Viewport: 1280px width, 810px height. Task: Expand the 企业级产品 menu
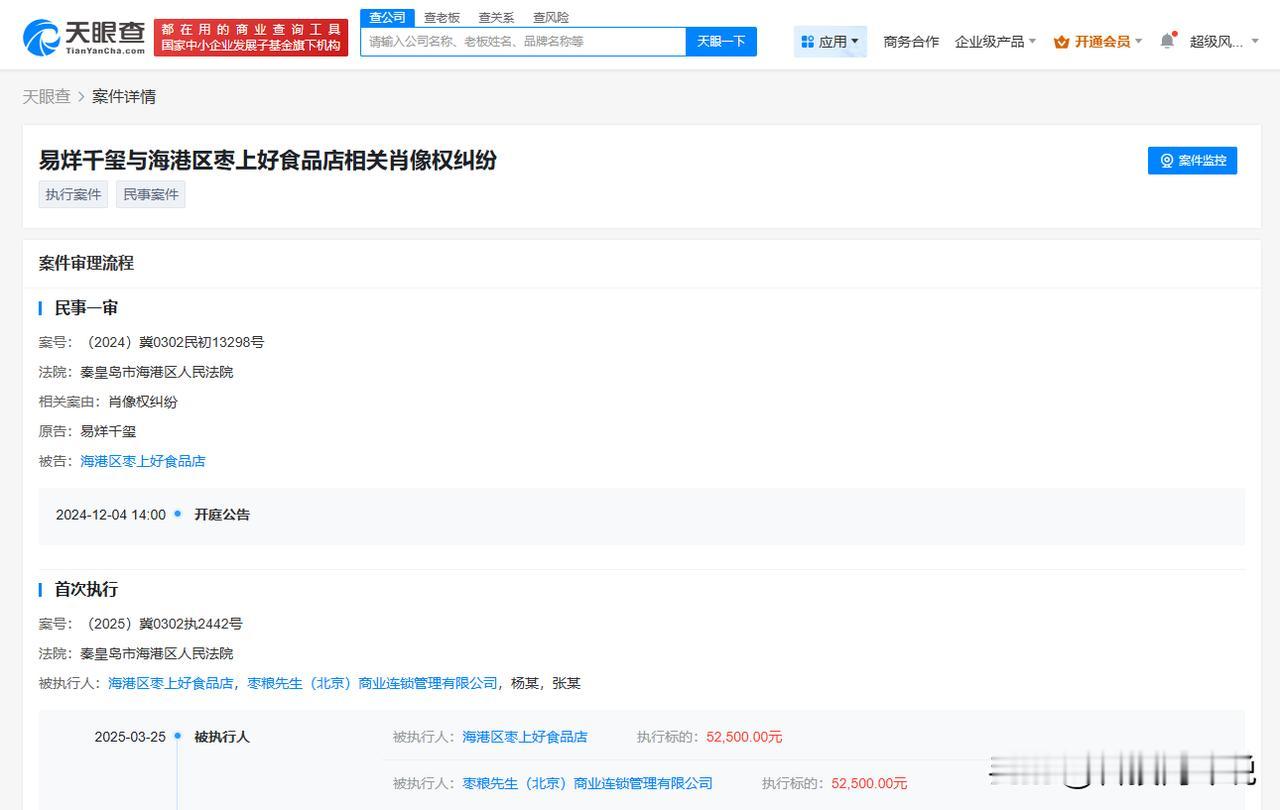[x=995, y=42]
